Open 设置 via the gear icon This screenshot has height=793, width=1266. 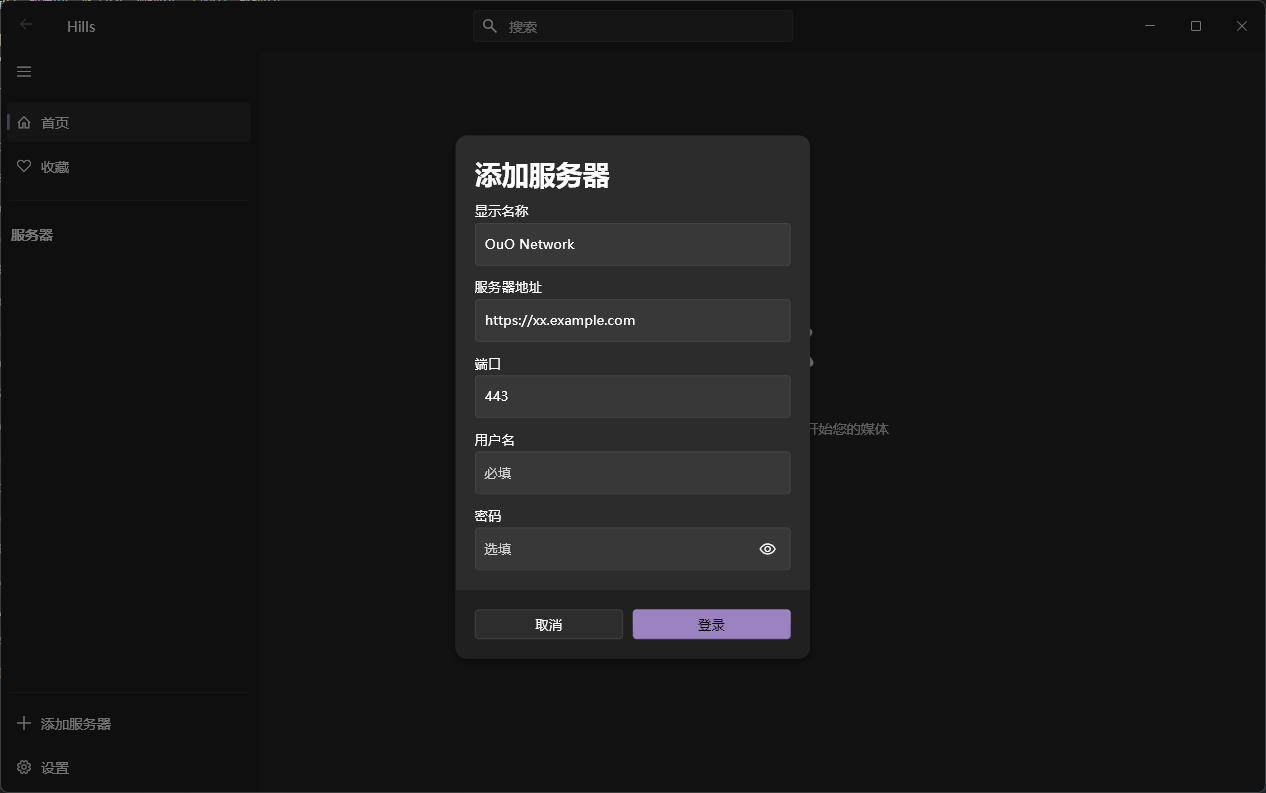[24, 767]
